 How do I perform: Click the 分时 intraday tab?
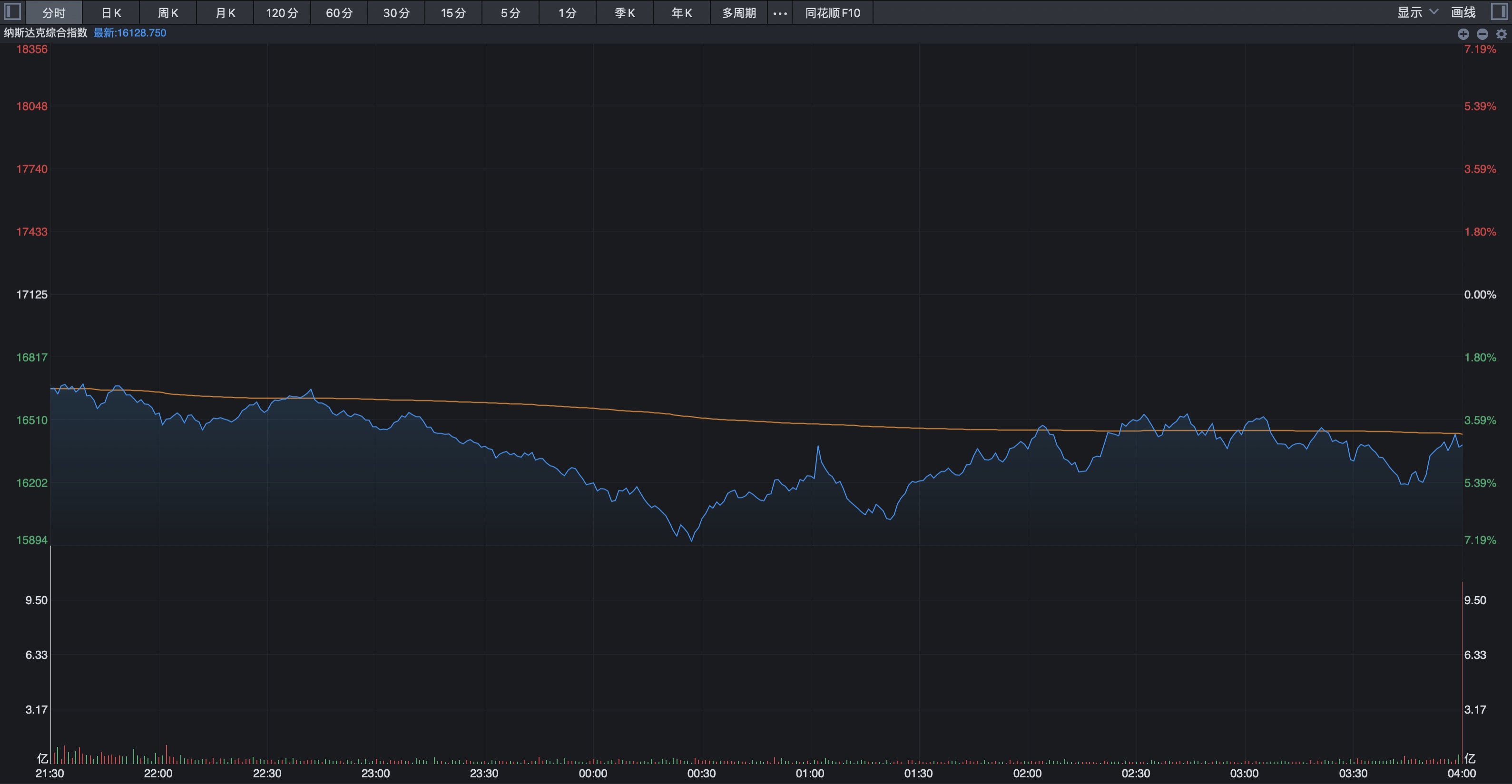coord(54,13)
